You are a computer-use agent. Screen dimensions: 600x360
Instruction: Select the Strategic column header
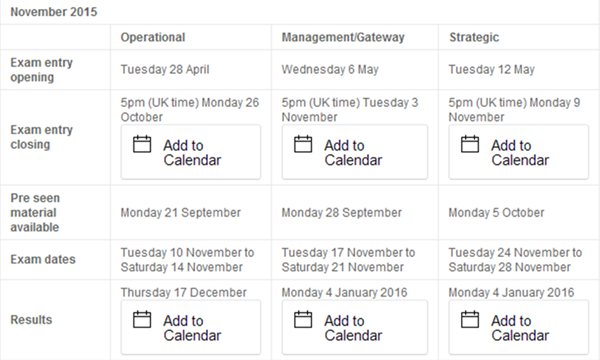point(474,37)
